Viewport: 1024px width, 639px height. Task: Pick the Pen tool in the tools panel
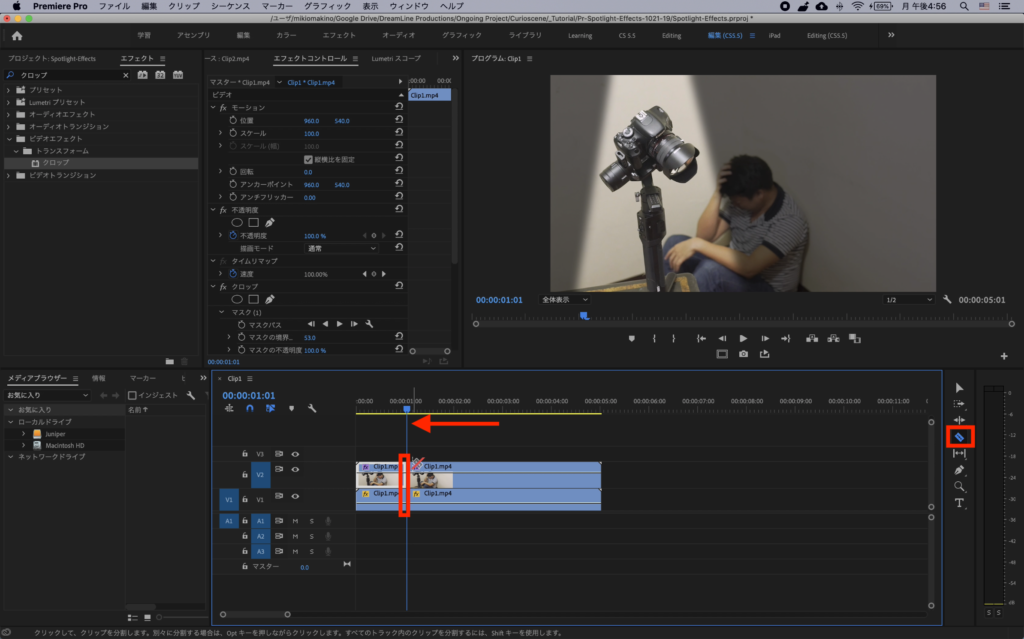click(x=959, y=470)
